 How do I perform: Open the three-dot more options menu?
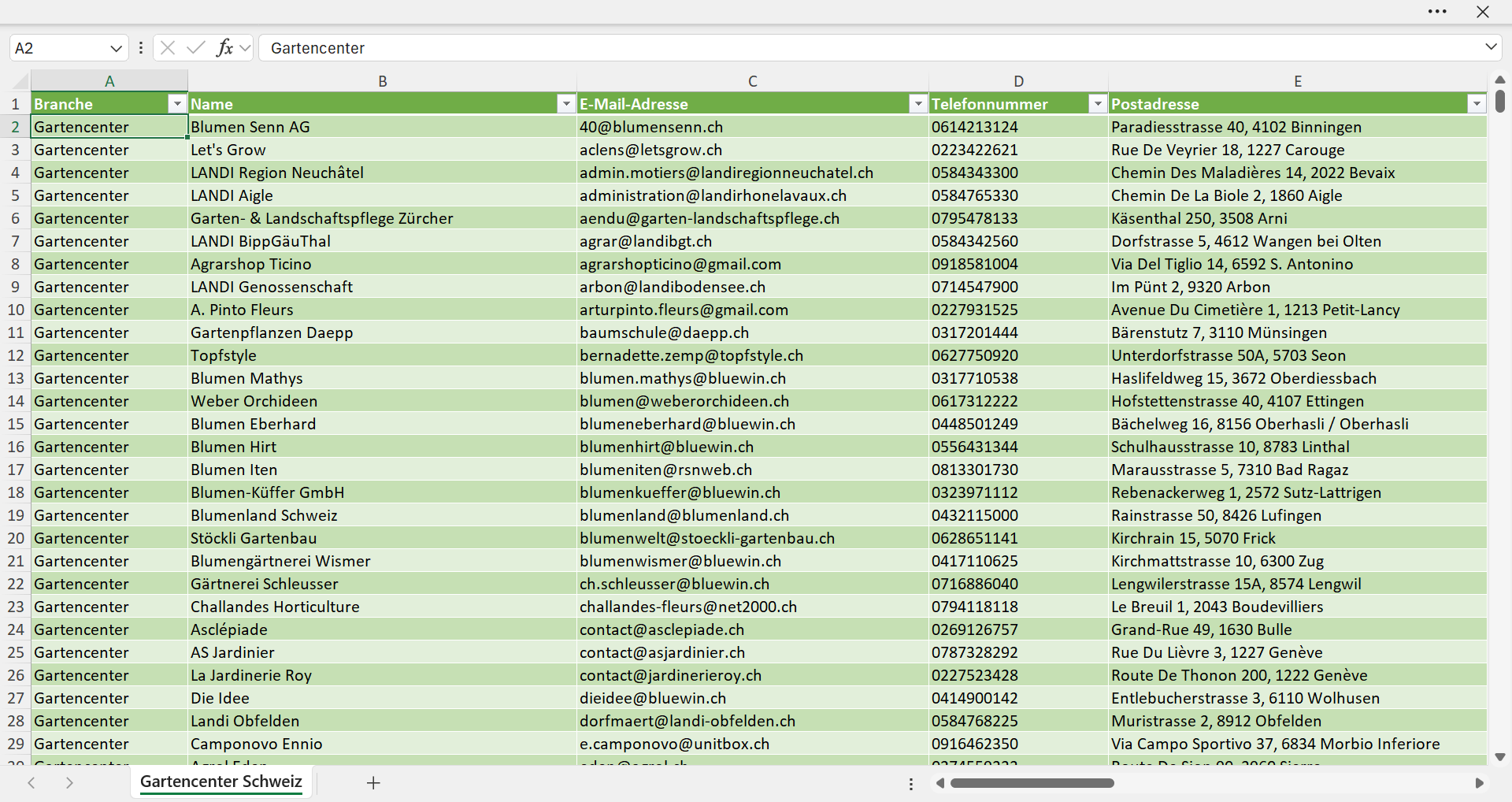tap(1437, 12)
